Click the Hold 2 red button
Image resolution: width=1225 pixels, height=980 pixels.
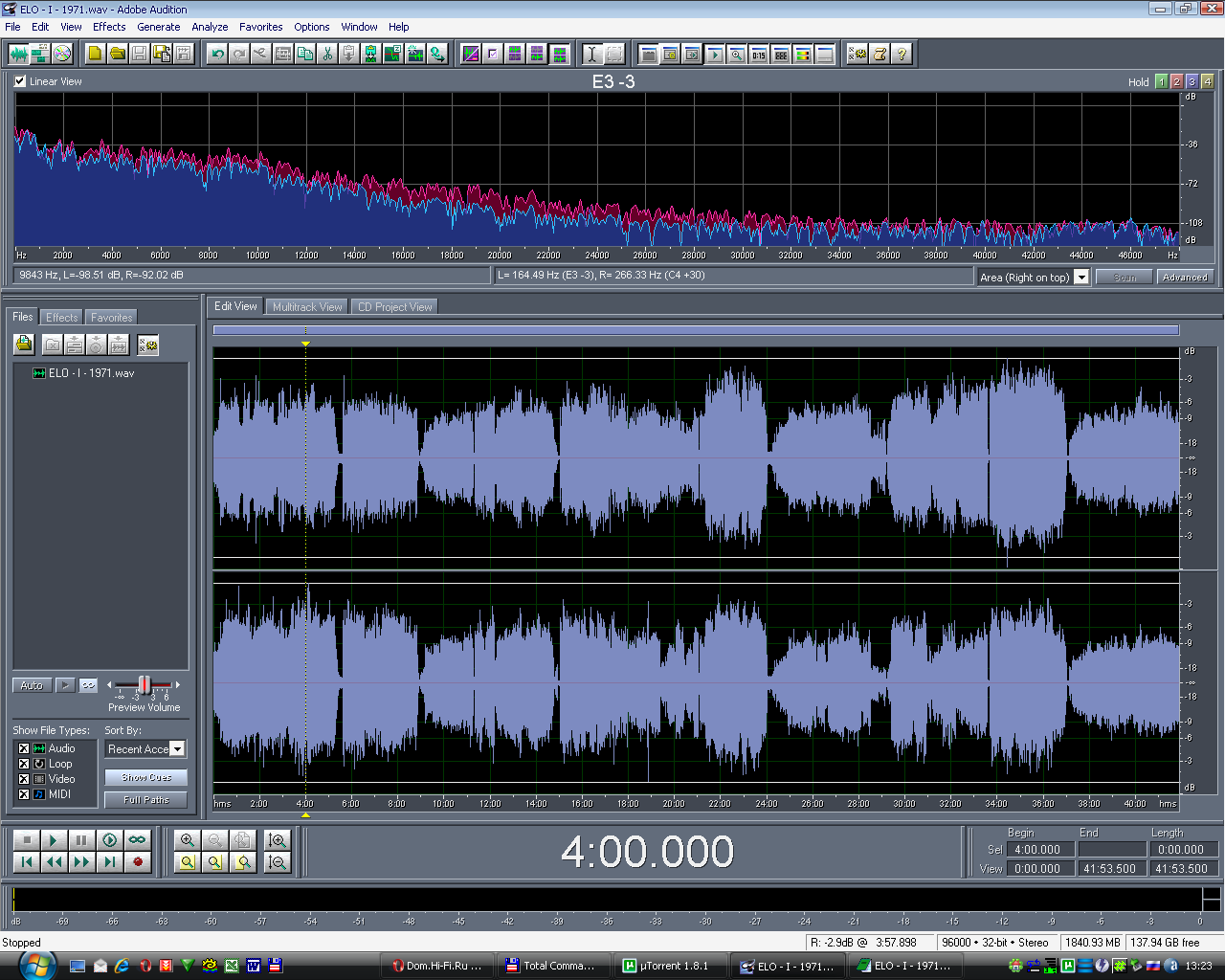pos(1176,81)
